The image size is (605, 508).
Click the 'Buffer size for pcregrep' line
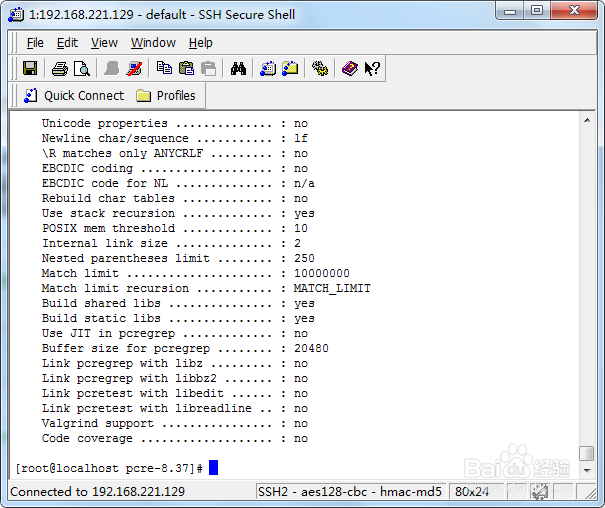click(185, 348)
